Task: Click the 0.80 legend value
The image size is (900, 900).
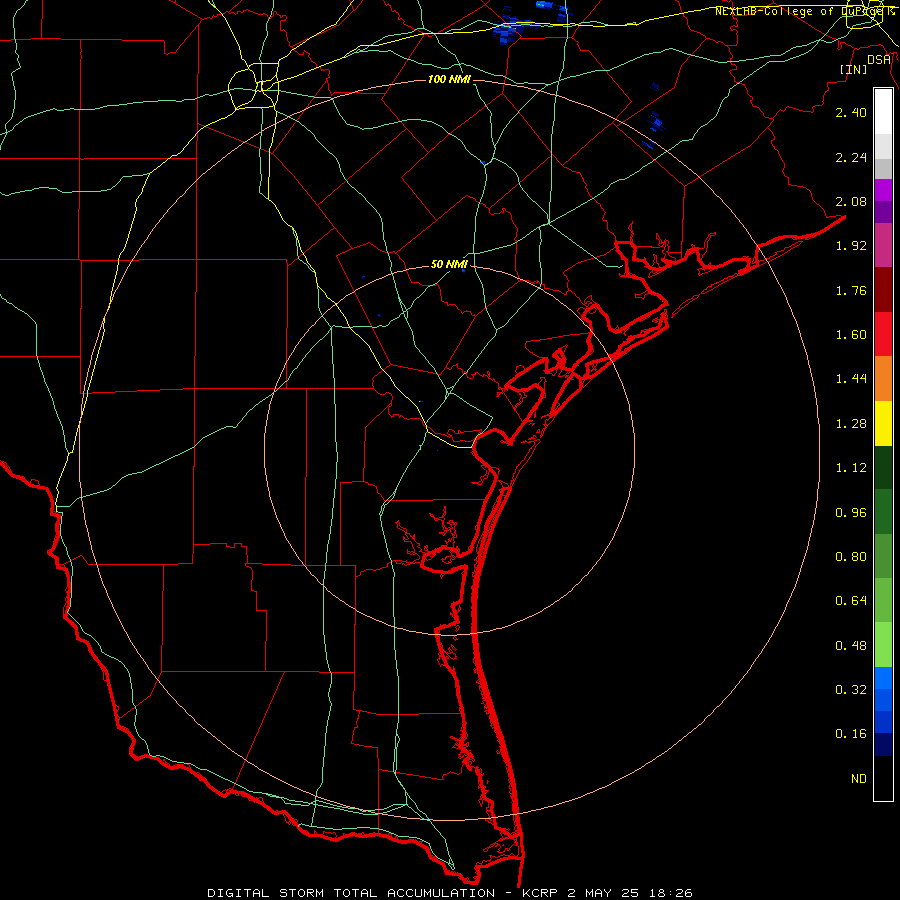Action: coord(851,557)
